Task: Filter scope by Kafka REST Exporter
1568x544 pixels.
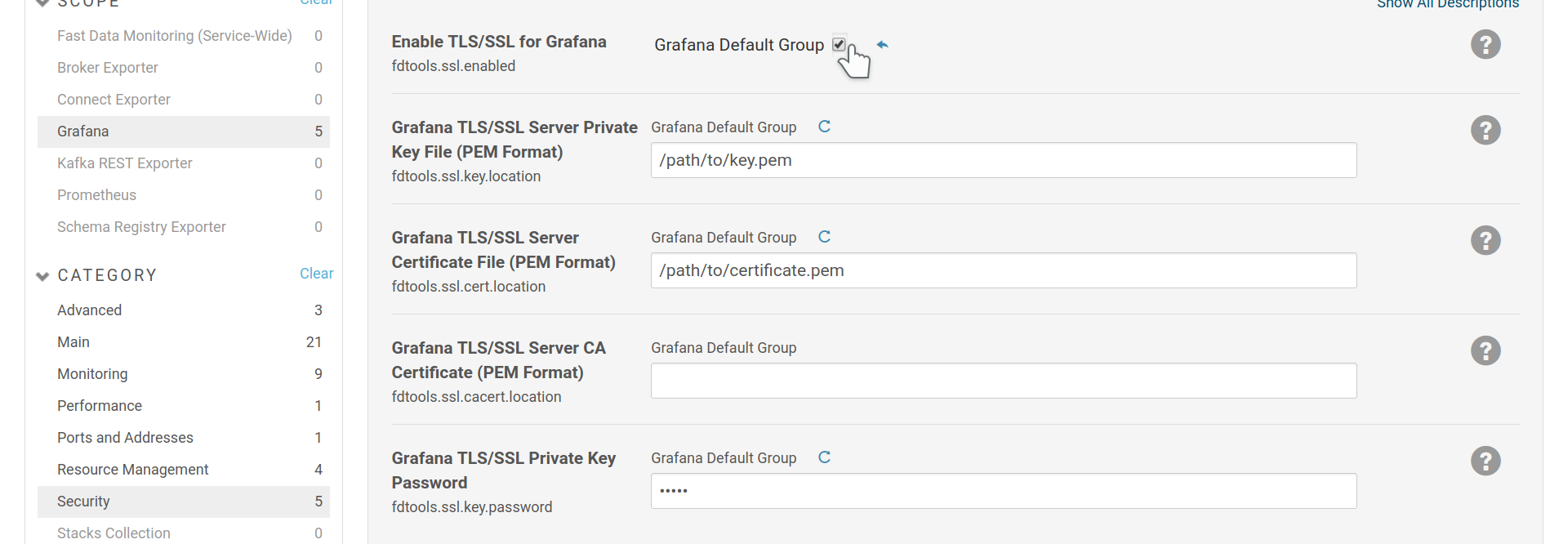Action: click(184, 163)
